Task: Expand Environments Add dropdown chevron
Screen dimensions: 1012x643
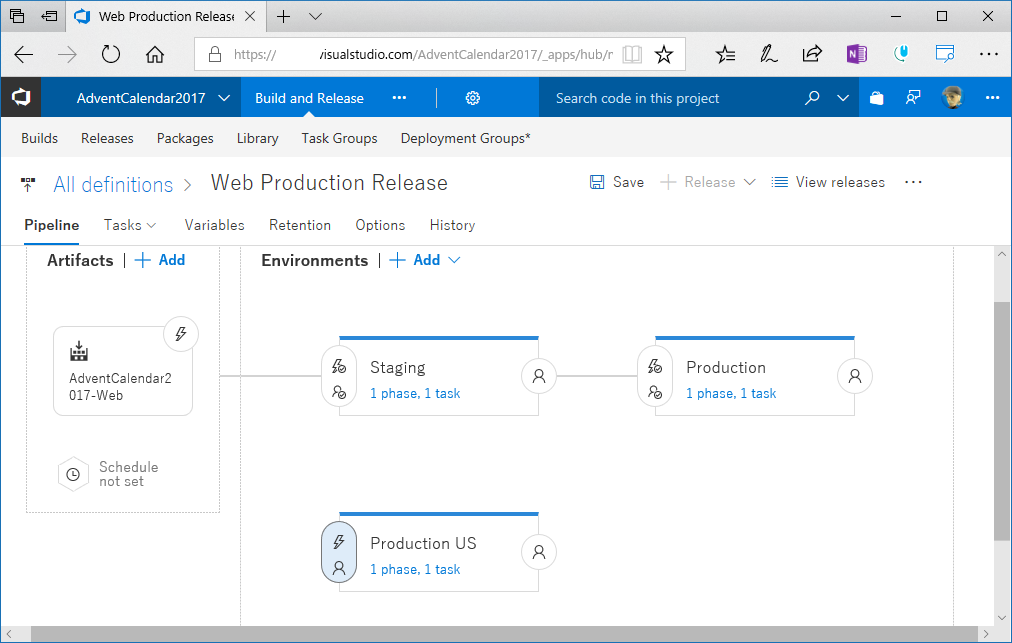Action: click(x=454, y=260)
